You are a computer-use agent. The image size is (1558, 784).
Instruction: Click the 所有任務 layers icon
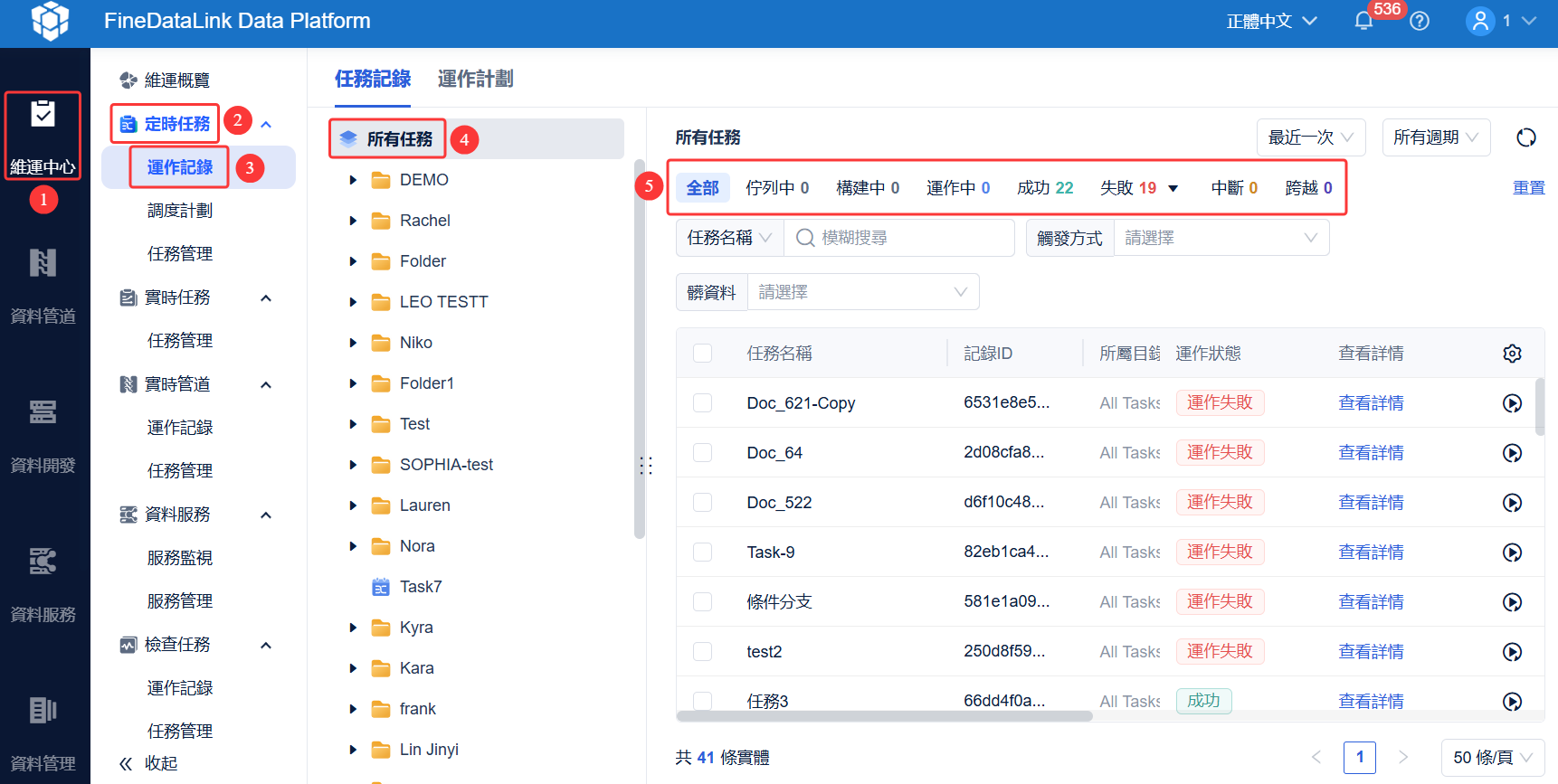pos(348,138)
